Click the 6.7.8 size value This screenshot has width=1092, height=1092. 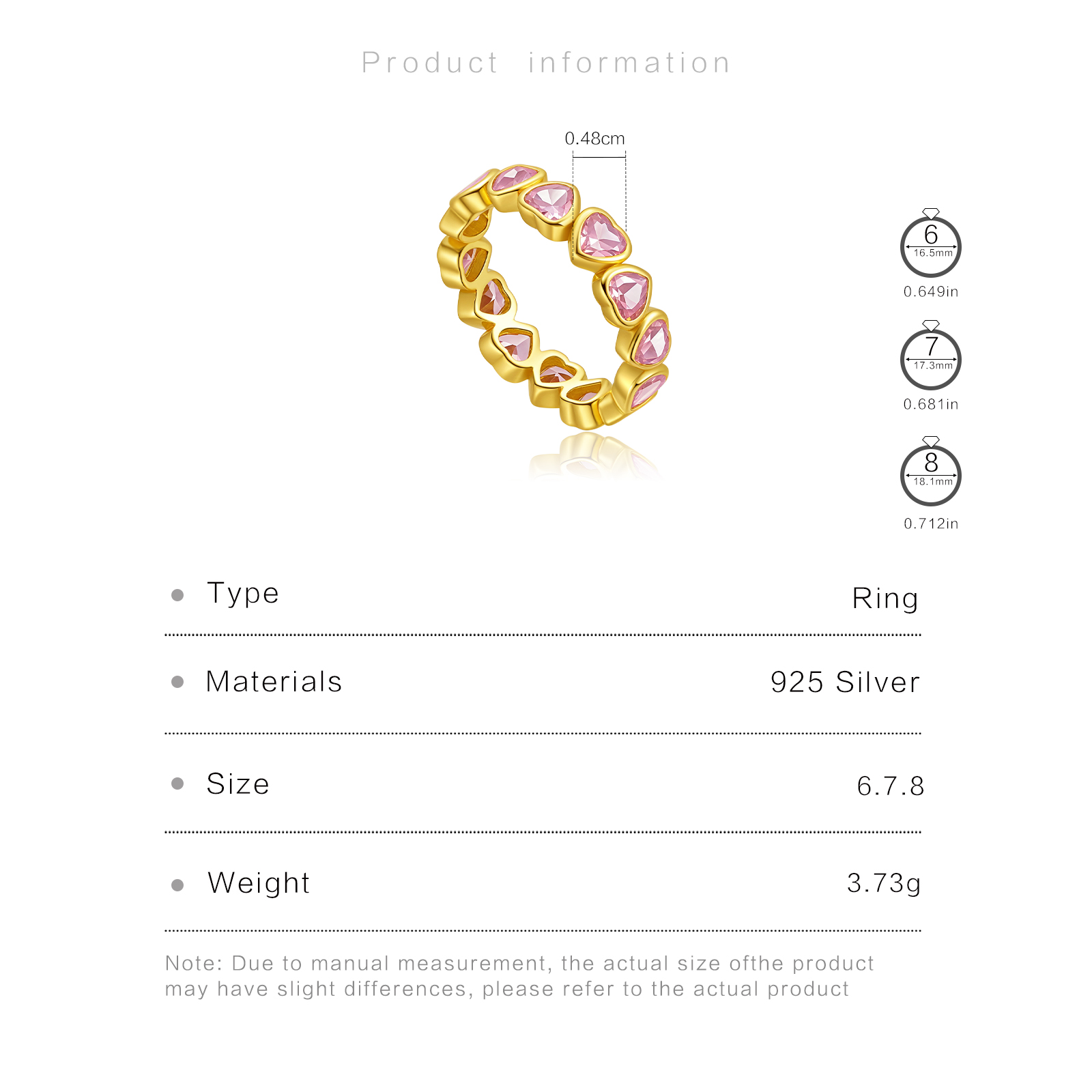(x=890, y=786)
